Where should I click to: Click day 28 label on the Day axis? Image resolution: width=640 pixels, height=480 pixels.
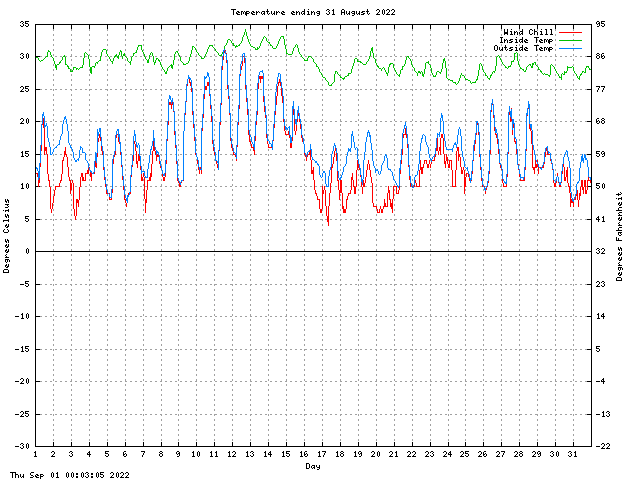pos(519,454)
